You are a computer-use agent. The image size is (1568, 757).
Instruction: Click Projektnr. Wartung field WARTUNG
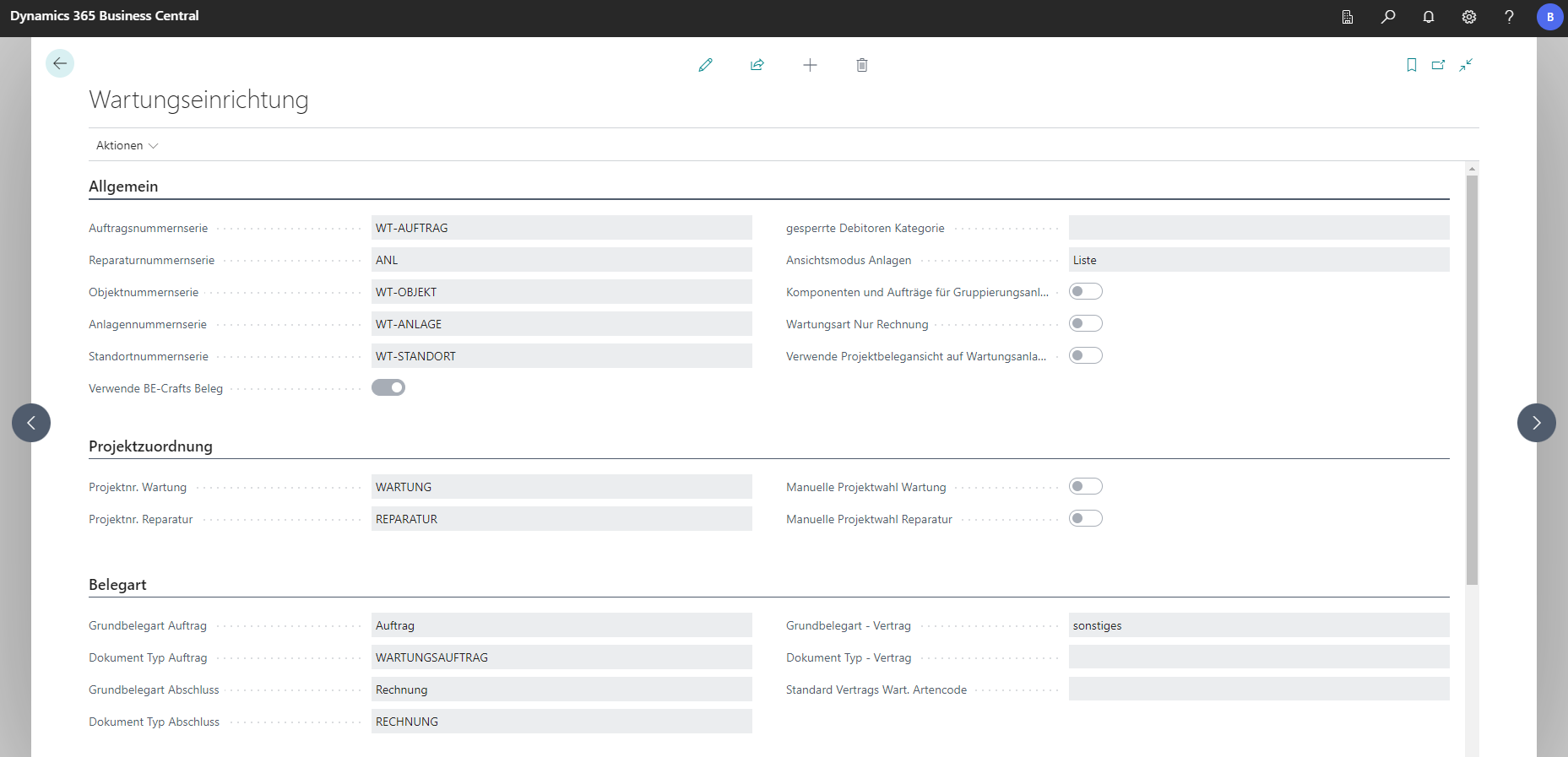pyautogui.click(x=562, y=487)
